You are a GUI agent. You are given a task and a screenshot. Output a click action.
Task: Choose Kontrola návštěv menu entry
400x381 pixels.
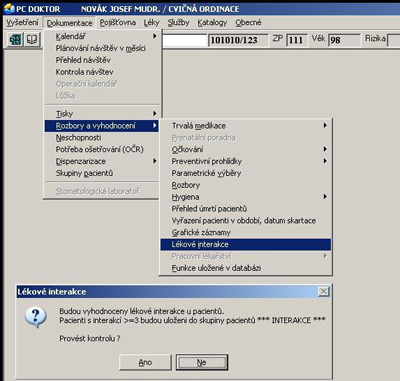pos(102,72)
